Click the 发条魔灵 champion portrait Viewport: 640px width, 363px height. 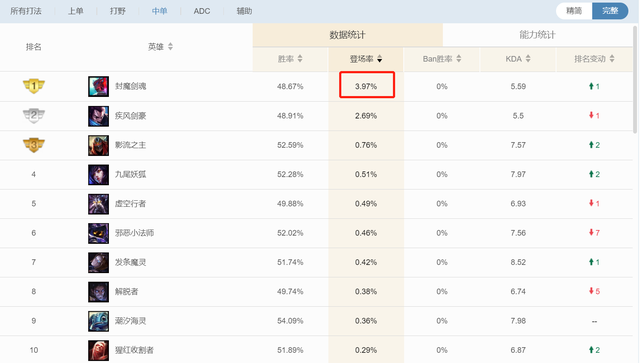point(98,262)
